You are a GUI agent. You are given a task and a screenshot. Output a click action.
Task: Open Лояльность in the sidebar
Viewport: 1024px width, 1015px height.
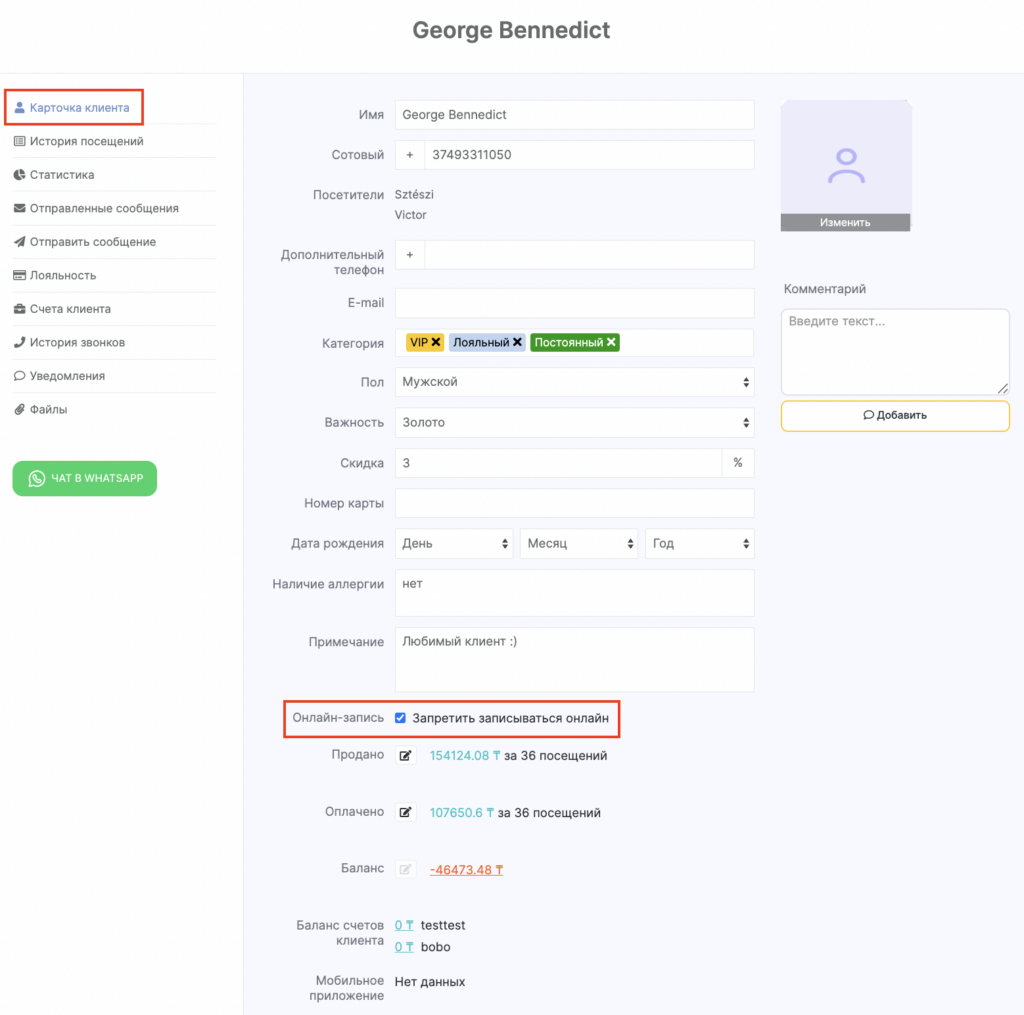[x=62, y=275]
